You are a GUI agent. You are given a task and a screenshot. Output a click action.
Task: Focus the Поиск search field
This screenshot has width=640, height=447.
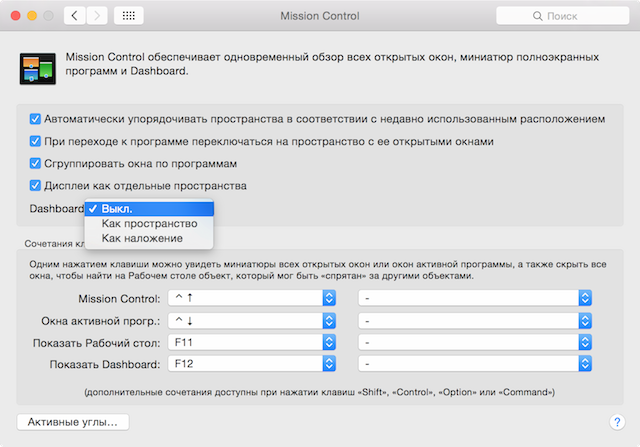click(562, 16)
